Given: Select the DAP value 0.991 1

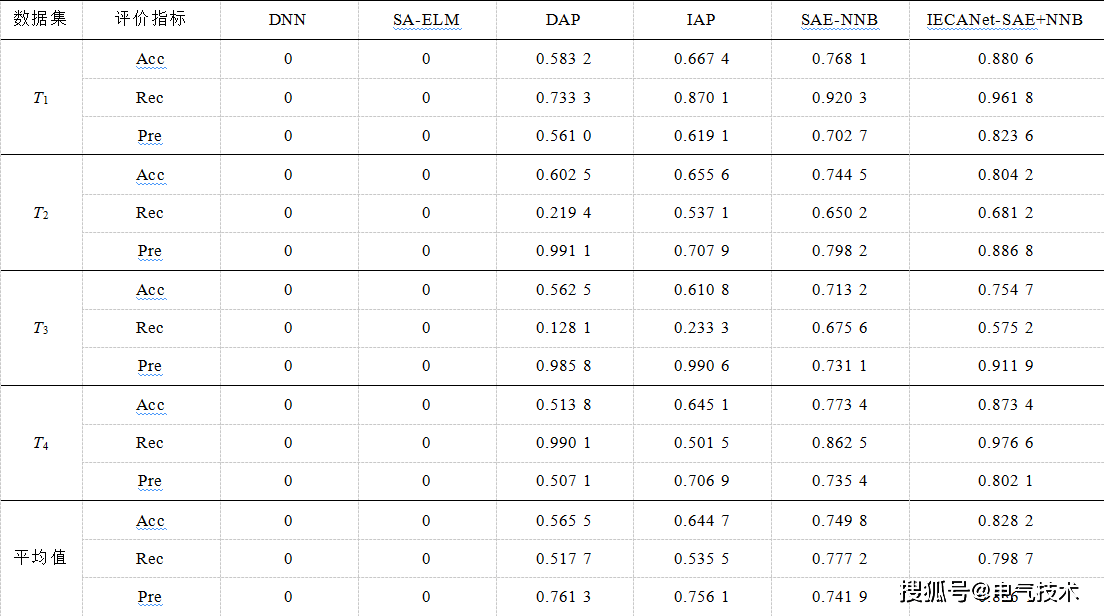Looking at the screenshot, I should (563, 251).
